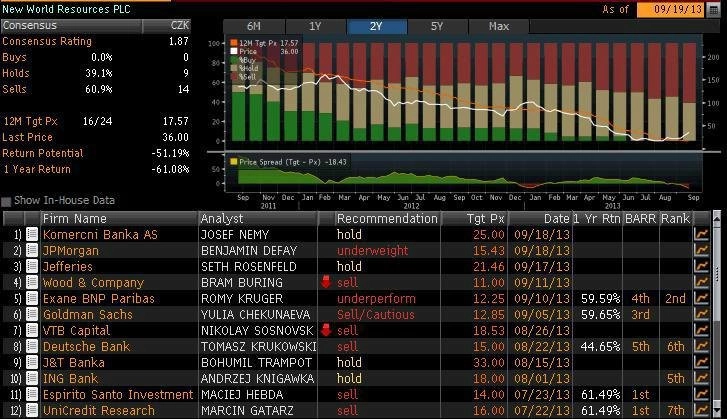The height and width of the screenshot is (419, 727).
Task: Open chart icon in Deutsche Bank row
Action: [x=701, y=346]
